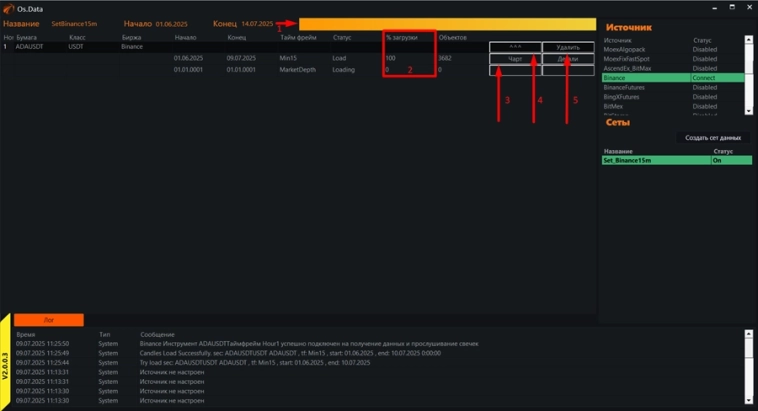The width and height of the screenshot is (758, 411).
Task: Click the % загрузки column header
Action: pos(402,37)
